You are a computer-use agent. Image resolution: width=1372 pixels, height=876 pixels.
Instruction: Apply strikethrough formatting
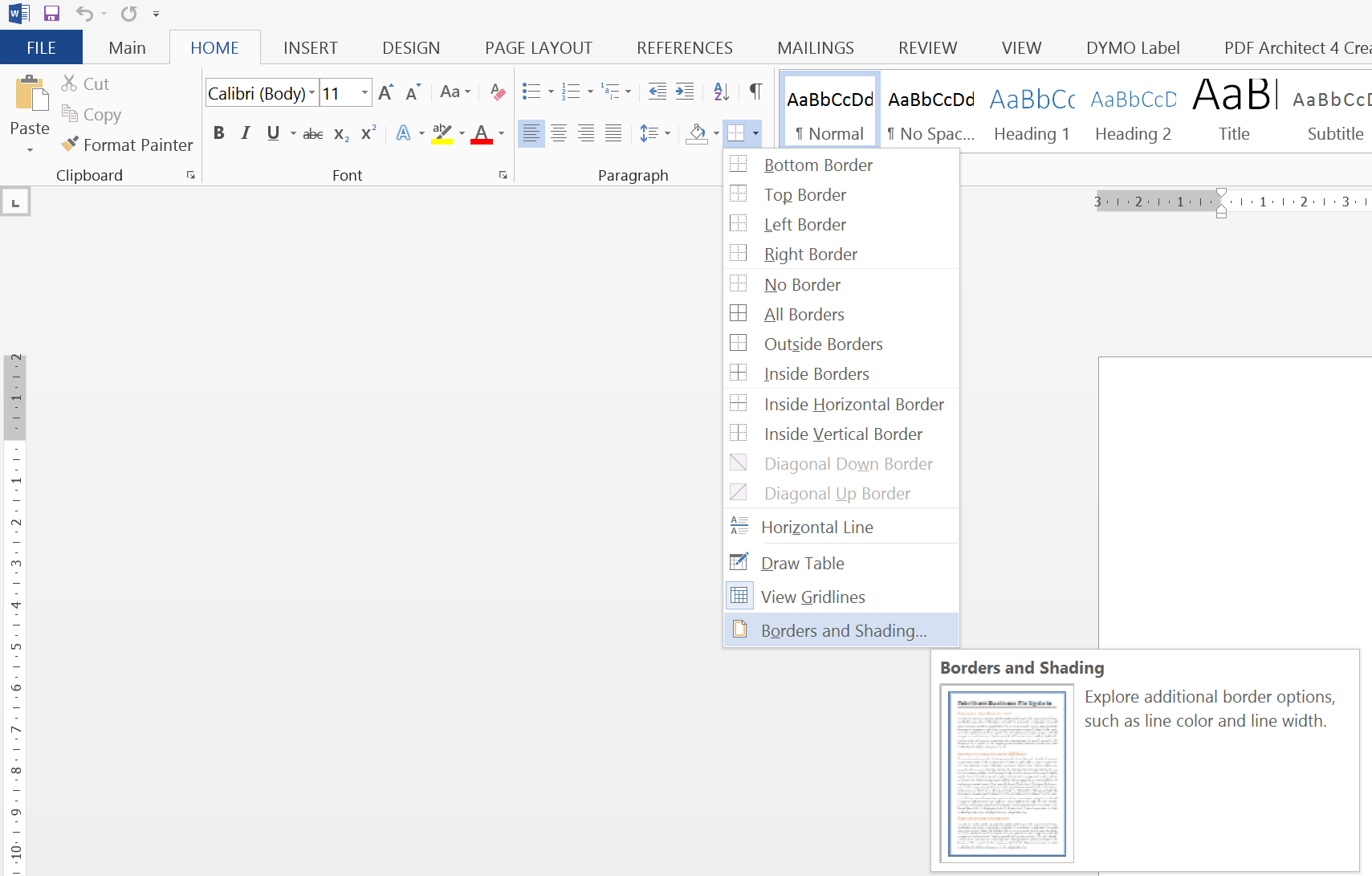click(313, 134)
